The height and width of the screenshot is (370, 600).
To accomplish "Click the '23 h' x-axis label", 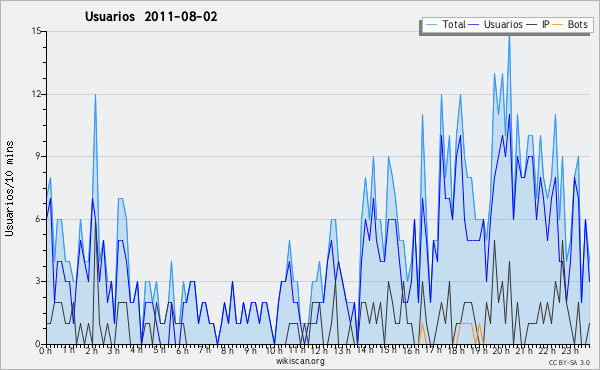I will pyautogui.click(x=569, y=350).
